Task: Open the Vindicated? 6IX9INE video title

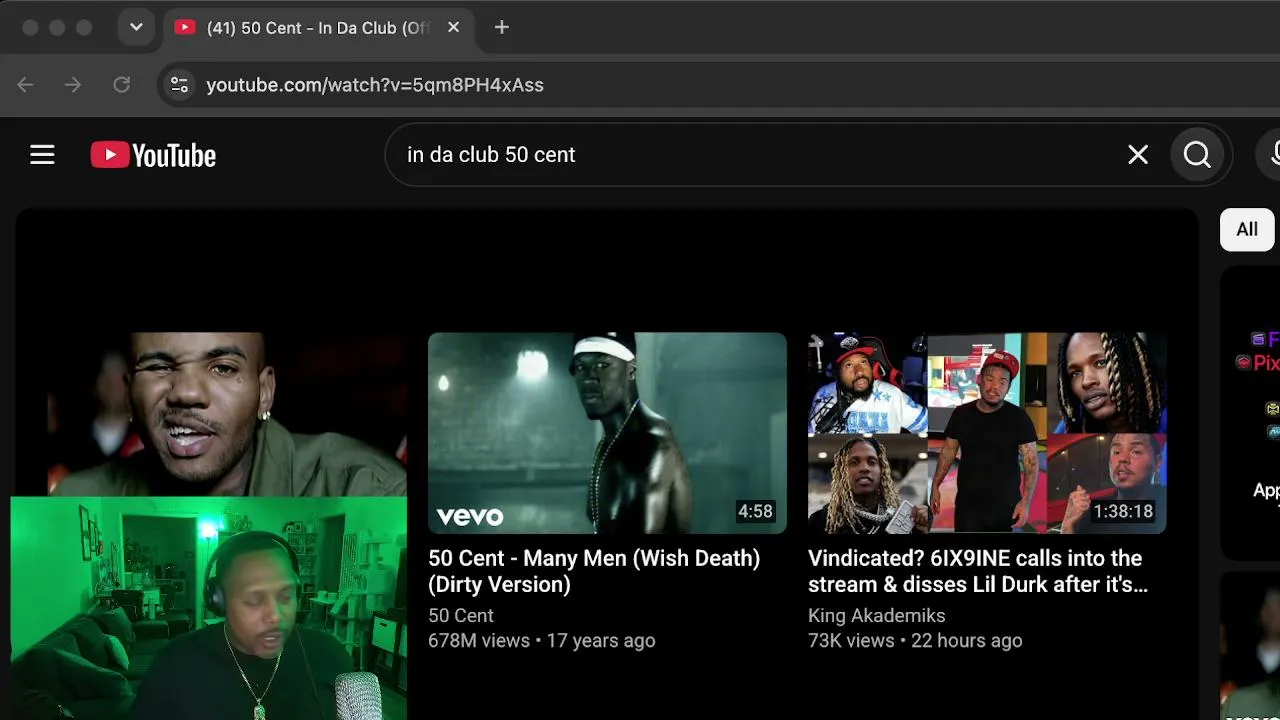Action: [978, 571]
